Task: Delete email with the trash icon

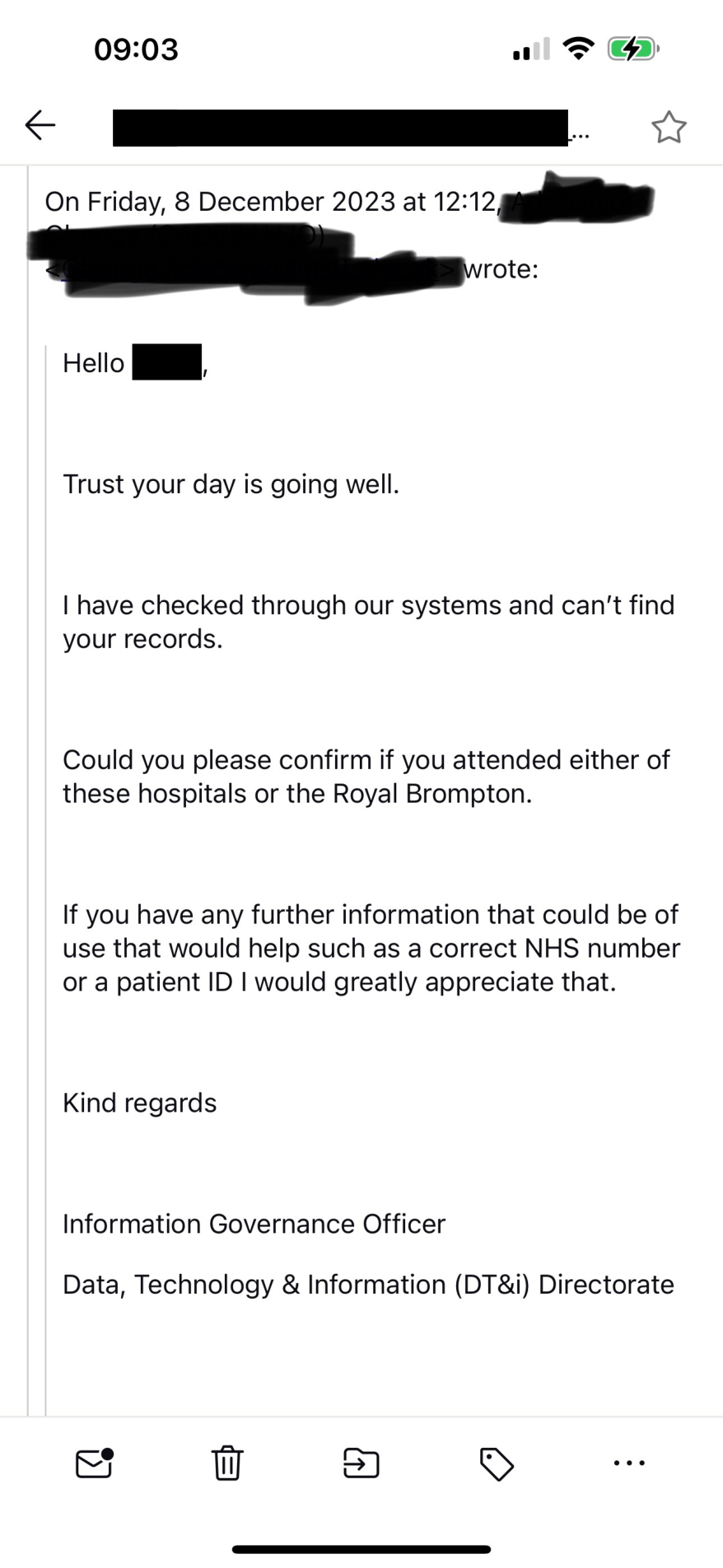Action: coord(227,1463)
